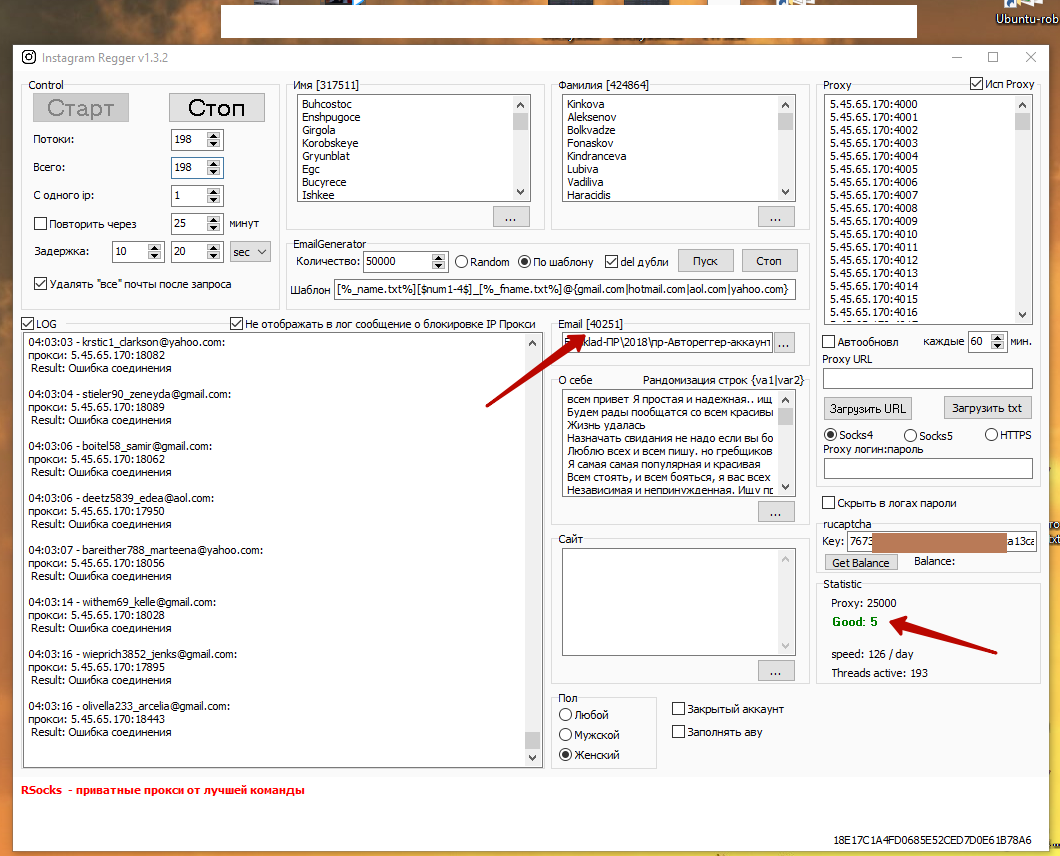Increase the Потоки thread count spinner
Viewport: 1060px width, 856px height.
(x=213, y=136)
